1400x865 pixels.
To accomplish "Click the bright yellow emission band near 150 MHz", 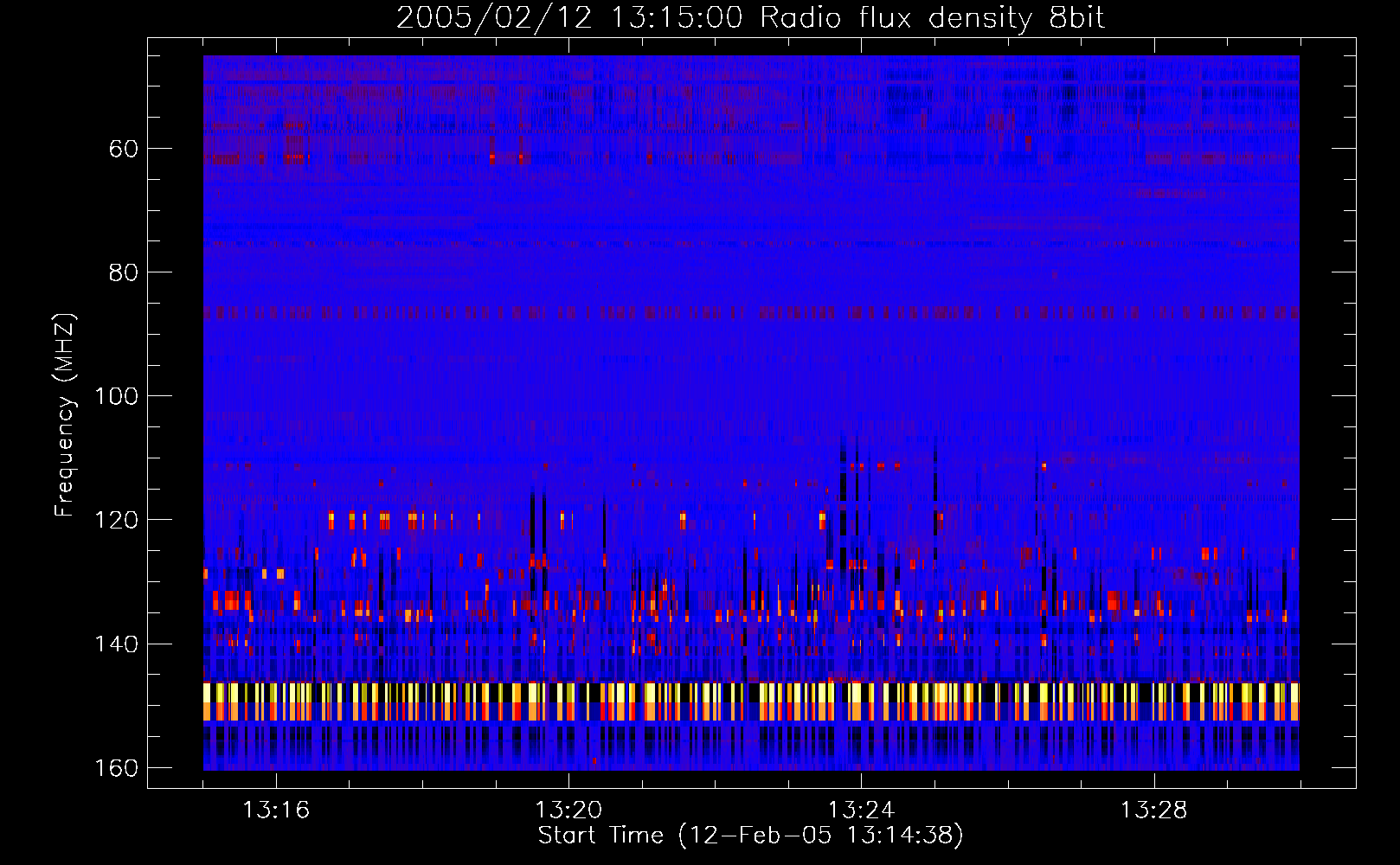I will pyautogui.click(x=751, y=702).
